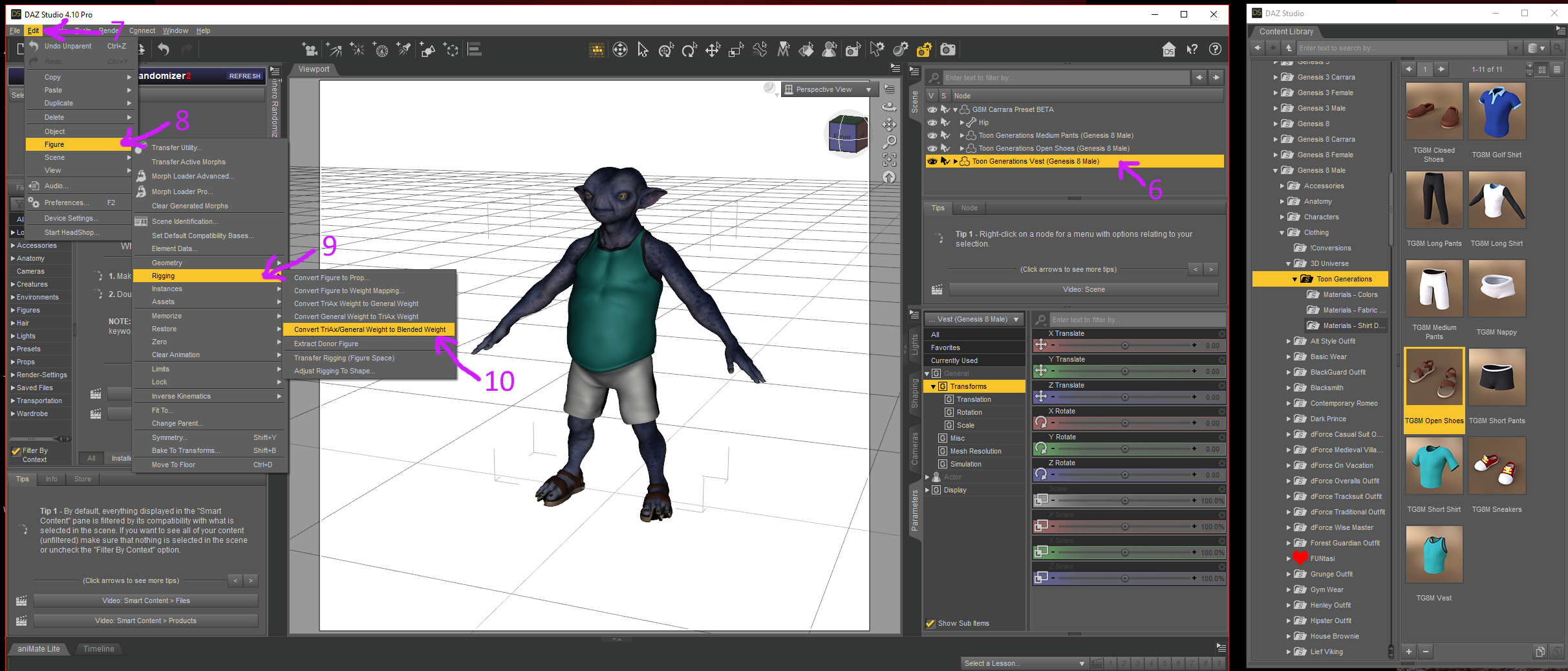
Task: Click the Scene filter text field
Action: pos(1066,78)
